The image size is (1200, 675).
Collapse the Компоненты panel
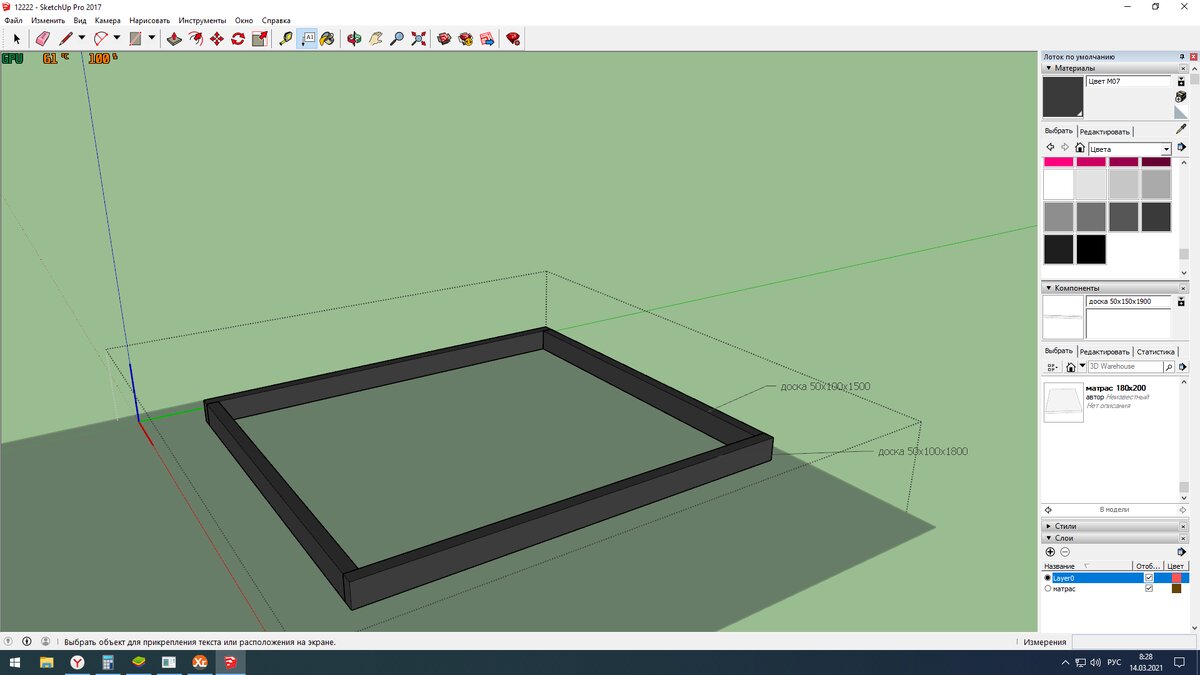[1048, 288]
